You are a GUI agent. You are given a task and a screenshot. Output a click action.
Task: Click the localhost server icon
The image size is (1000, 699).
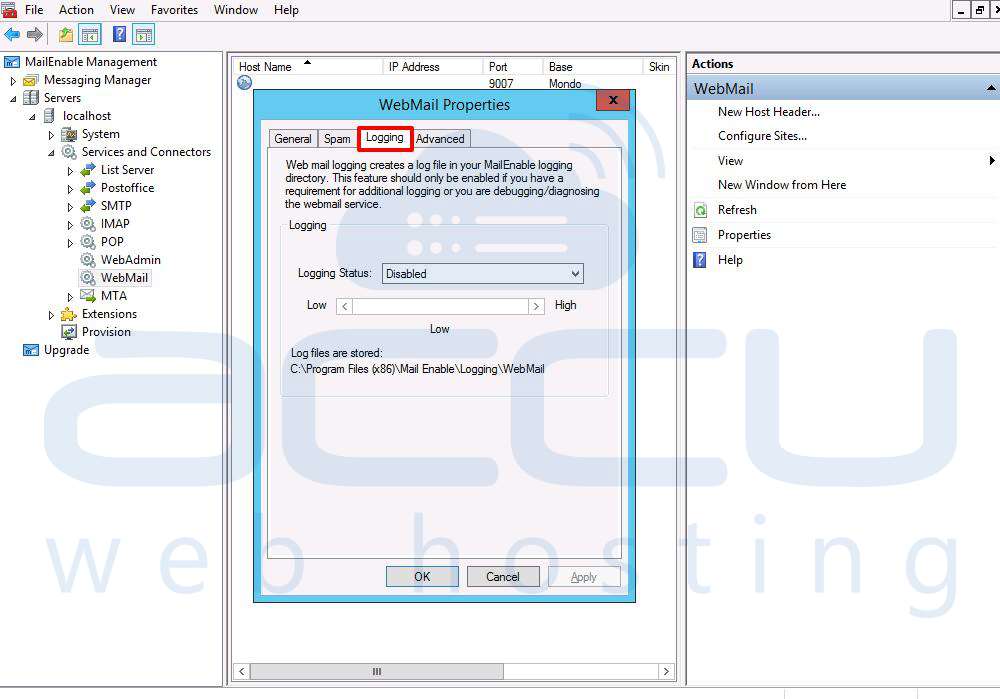(x=49, y=115)
